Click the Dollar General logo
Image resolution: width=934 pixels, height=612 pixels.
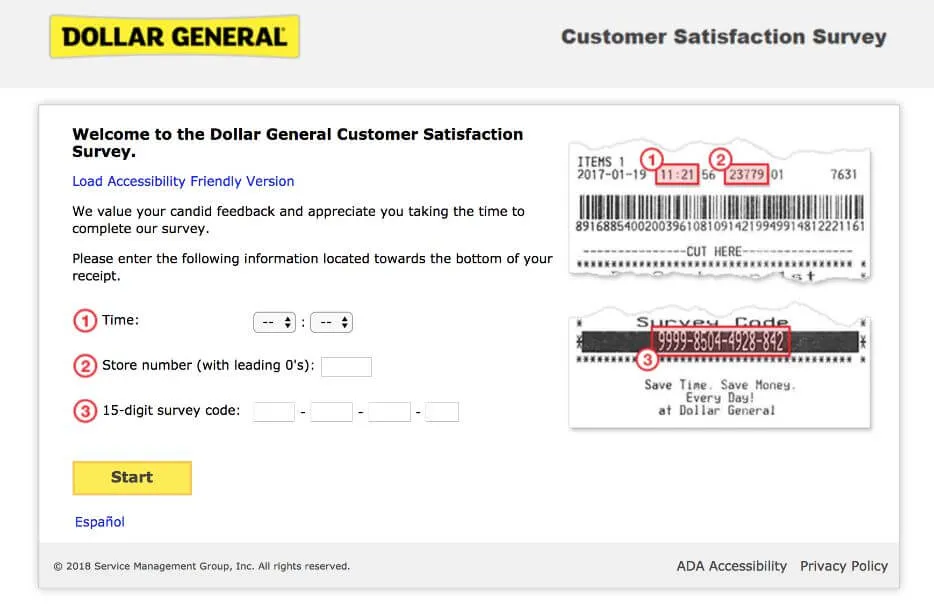tap(174, 36)
